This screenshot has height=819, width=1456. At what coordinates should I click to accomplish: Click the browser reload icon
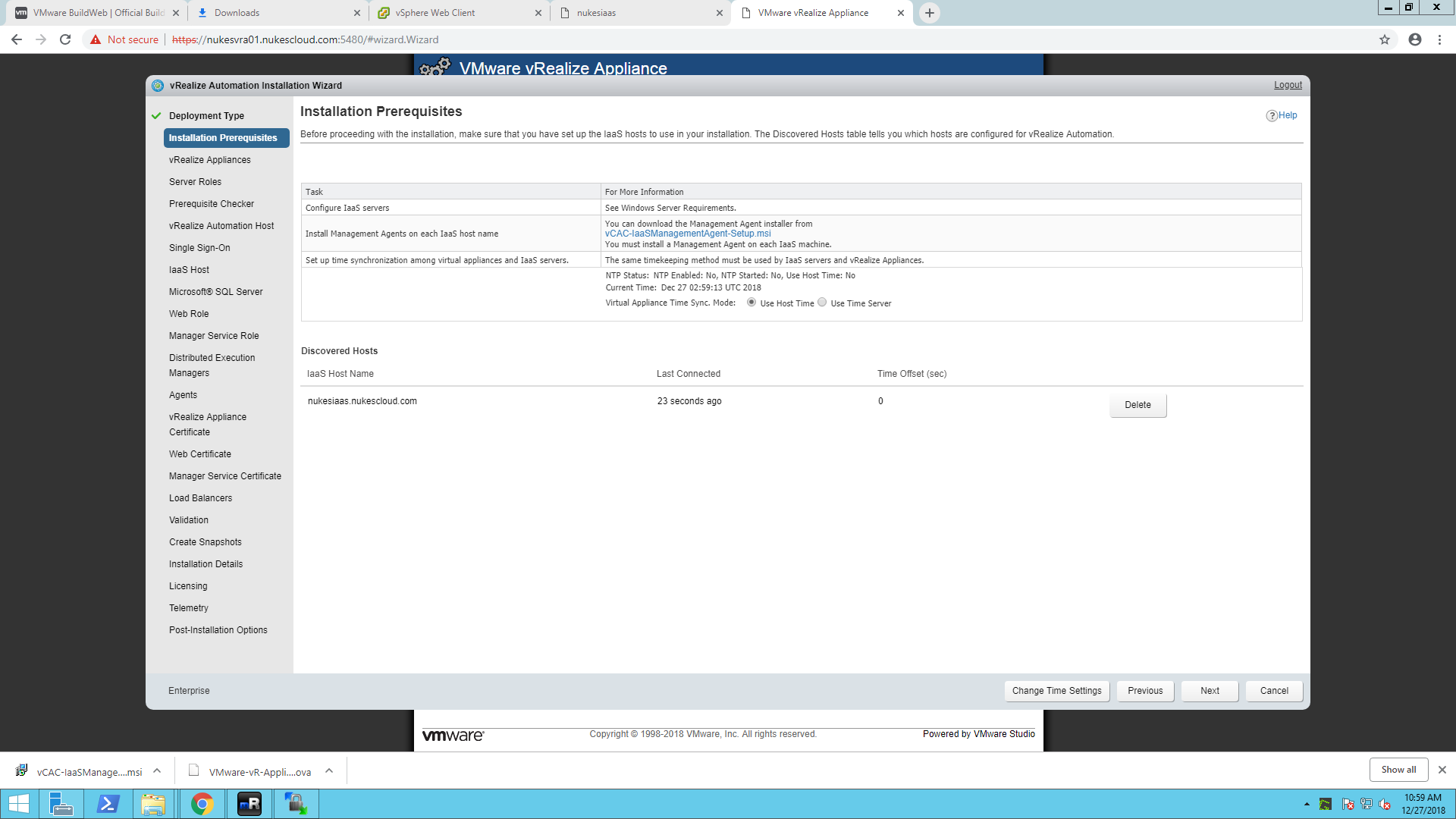click(x=65, y=39)
